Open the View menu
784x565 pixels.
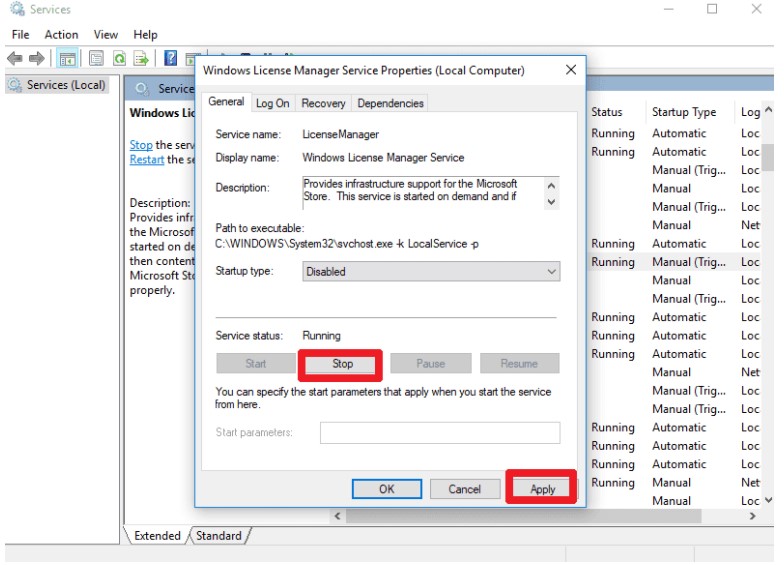point(106,34)
